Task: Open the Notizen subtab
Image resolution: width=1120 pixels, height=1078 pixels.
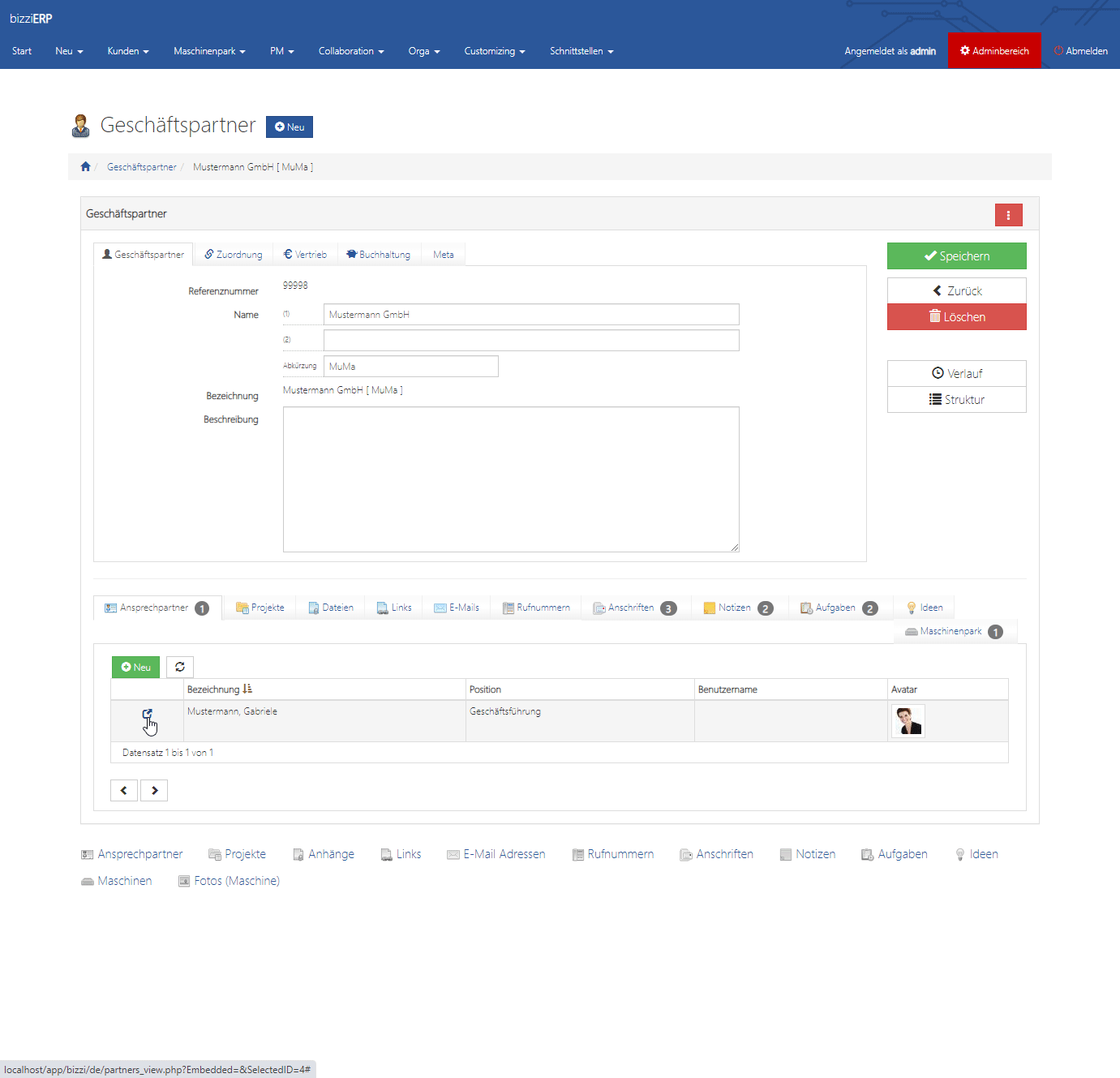Action: click(739, 608)
